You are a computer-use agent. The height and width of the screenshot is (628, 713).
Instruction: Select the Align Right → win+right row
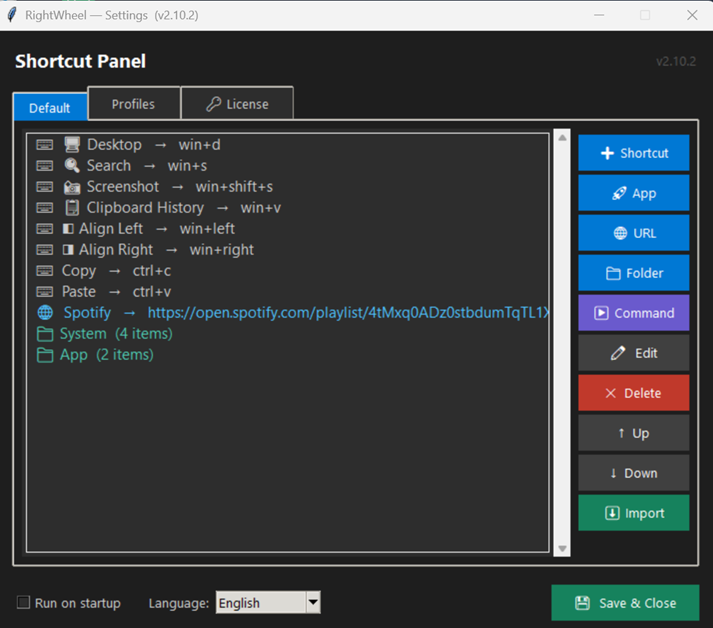pyautogui.click(x=287, y=250)
